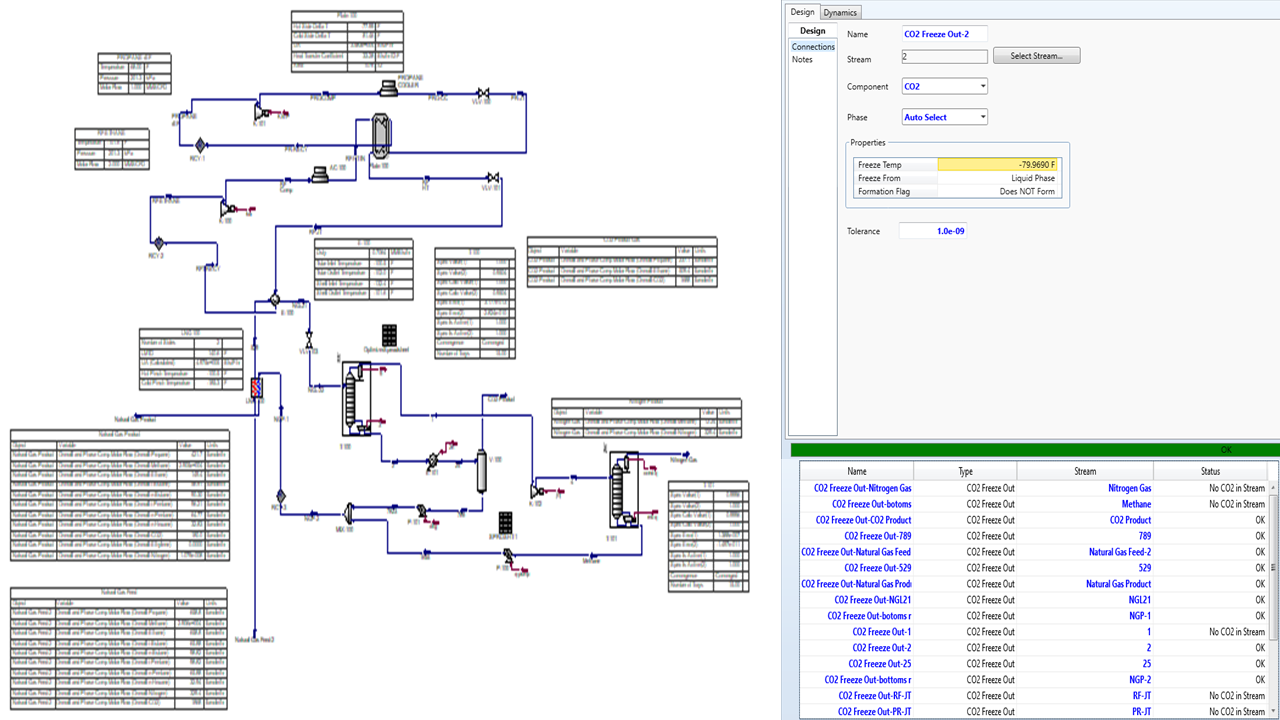Click the green OK status bar

coord(1034,450)
